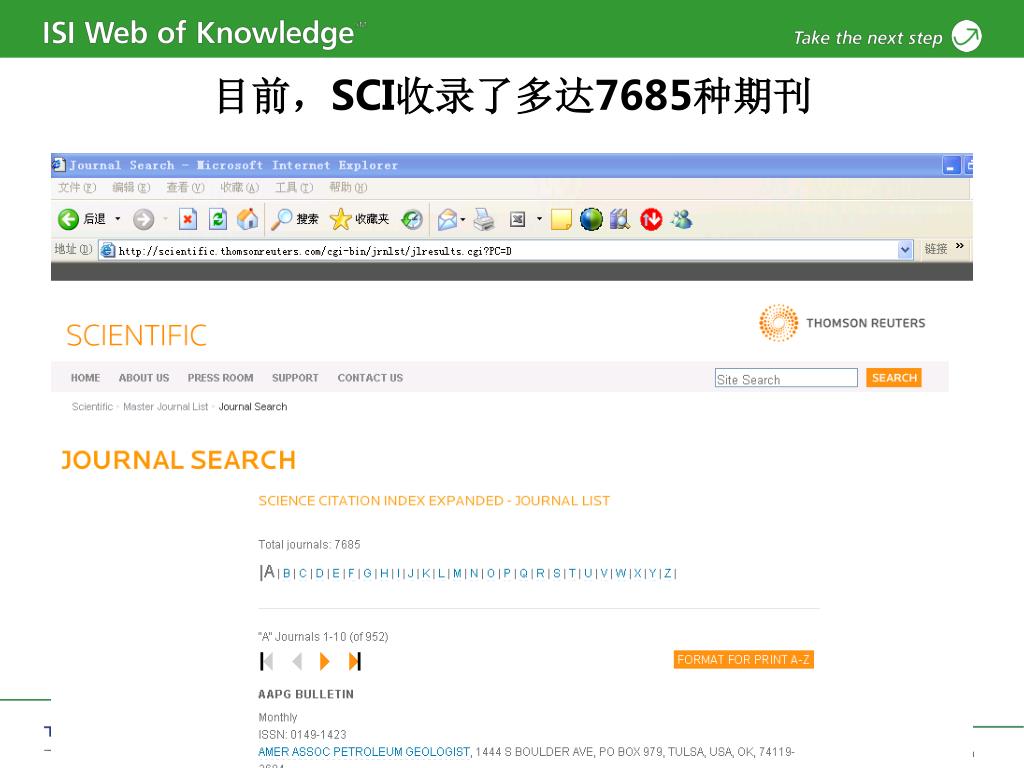
Task: Click the Scientific breadcrumb link
Action: (92, 406)
